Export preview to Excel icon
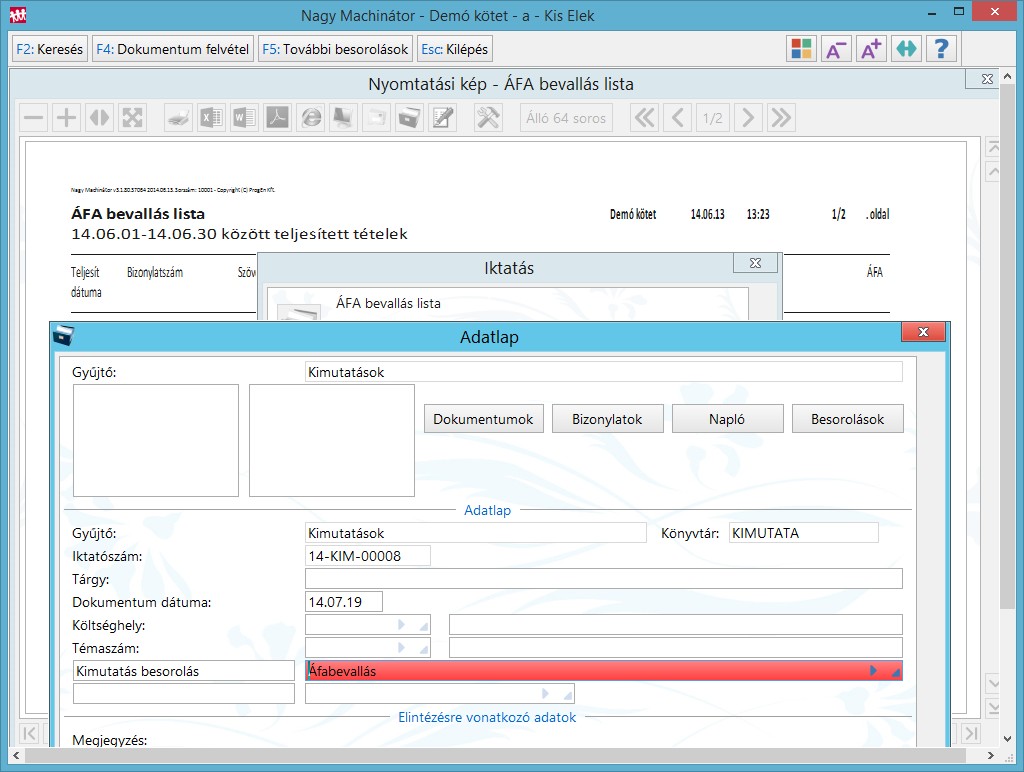This screenshot has height=772, width=1024. [x=211, y=118]
